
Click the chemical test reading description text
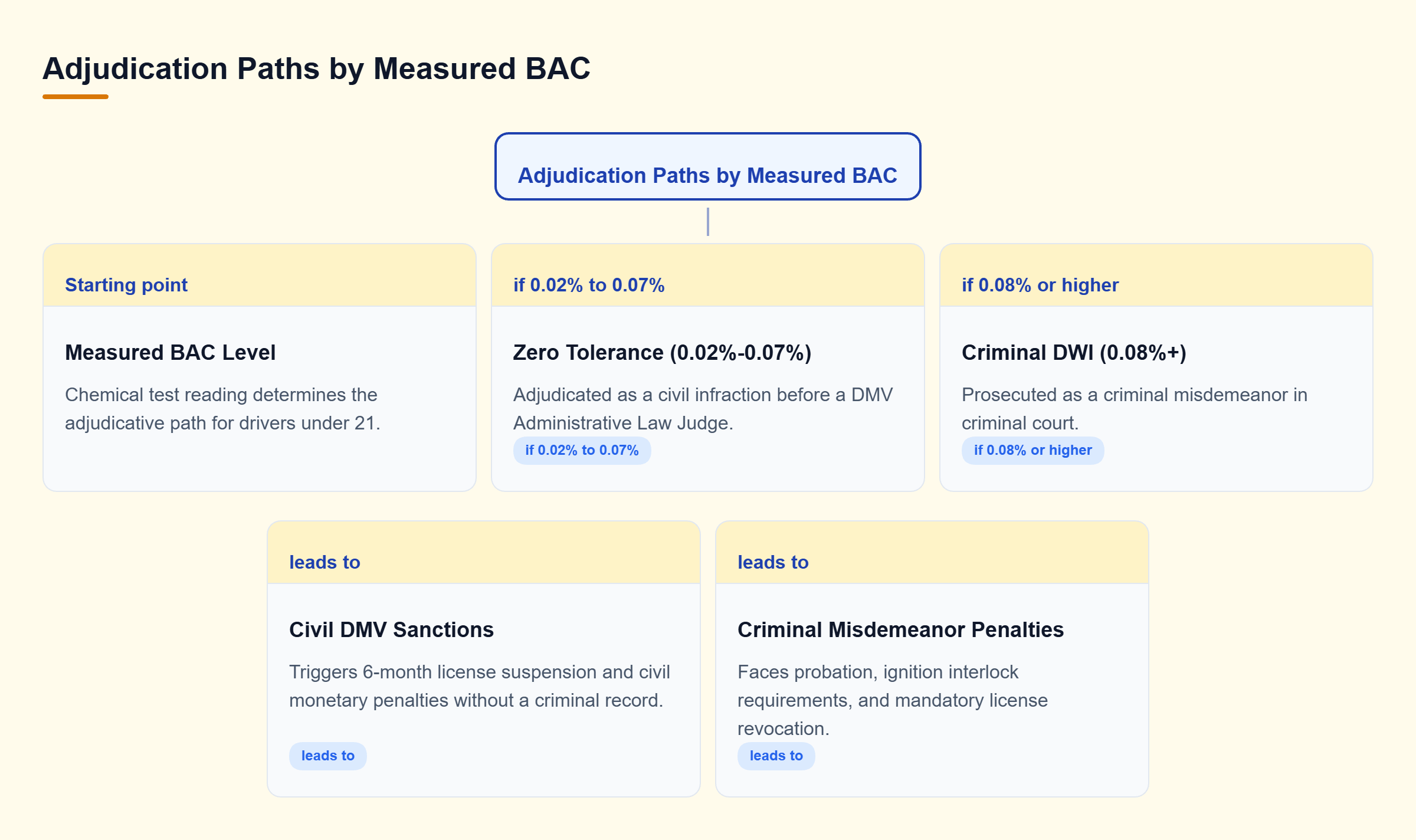point(222,409)
